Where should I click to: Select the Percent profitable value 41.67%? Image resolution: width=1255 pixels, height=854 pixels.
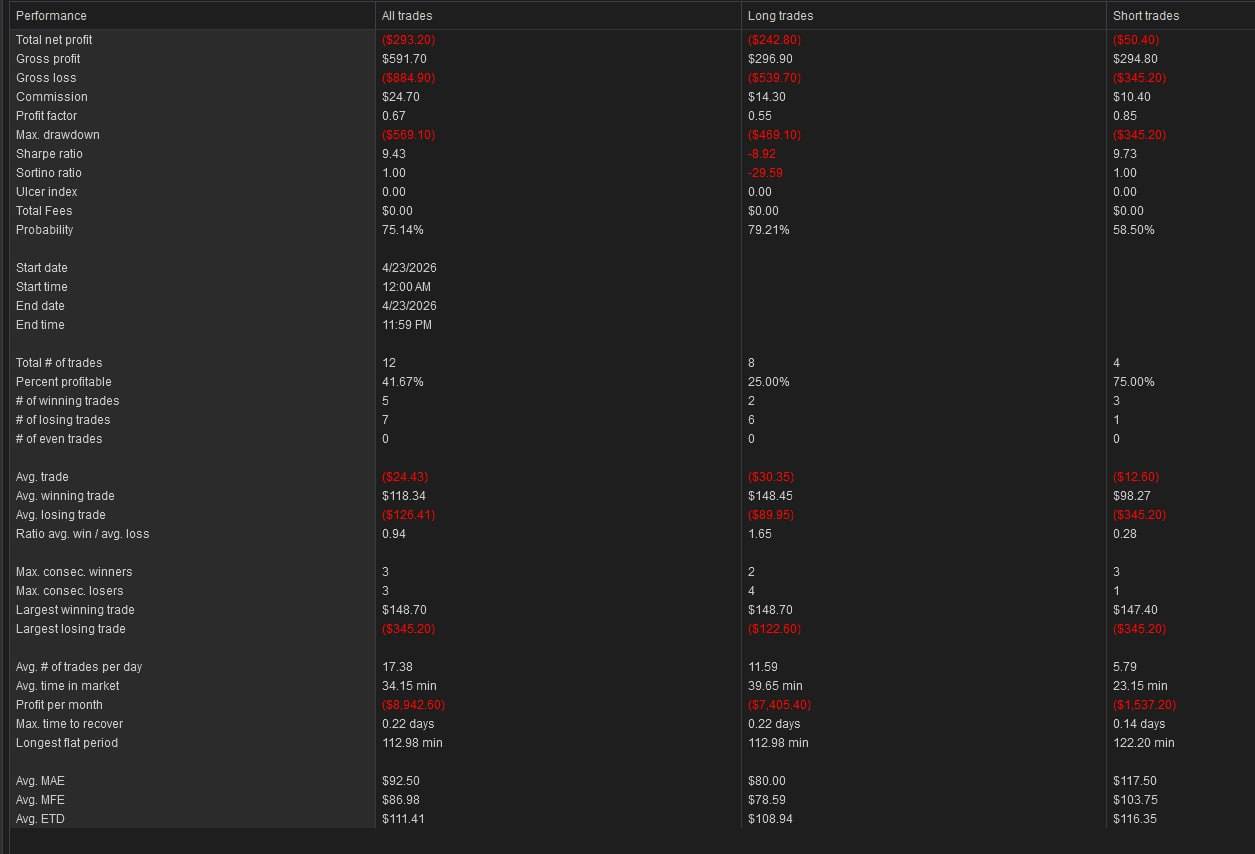click(x=402, y=382)
